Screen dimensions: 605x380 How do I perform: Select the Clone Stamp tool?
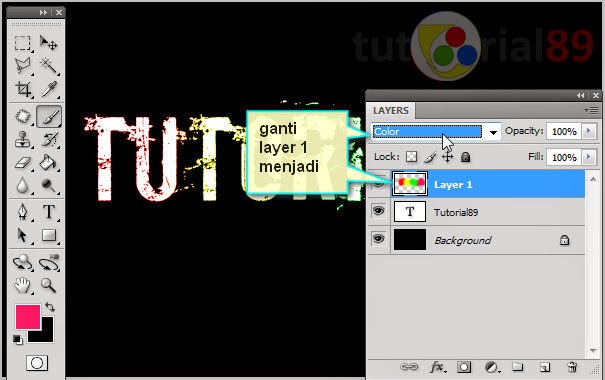click(22, 139)
